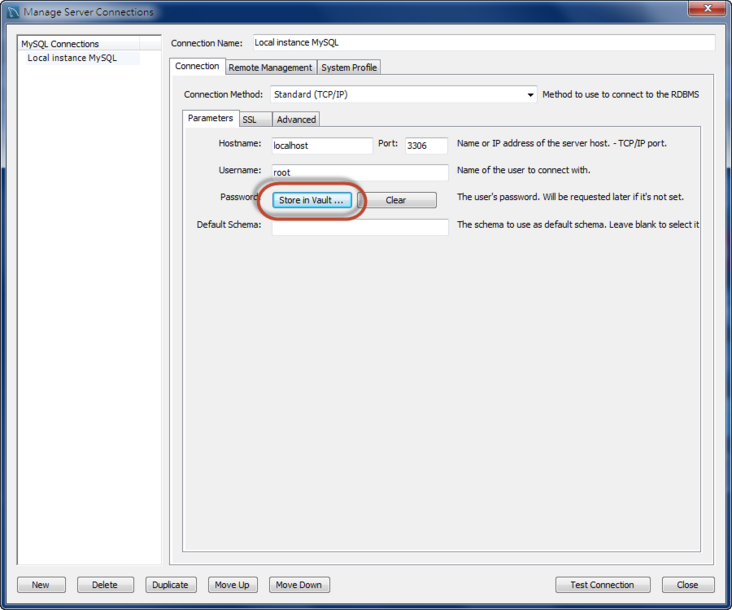Switch to the SSL sub-tab
The height and width of the screenshot is (610, 732).
pos(255,119)
